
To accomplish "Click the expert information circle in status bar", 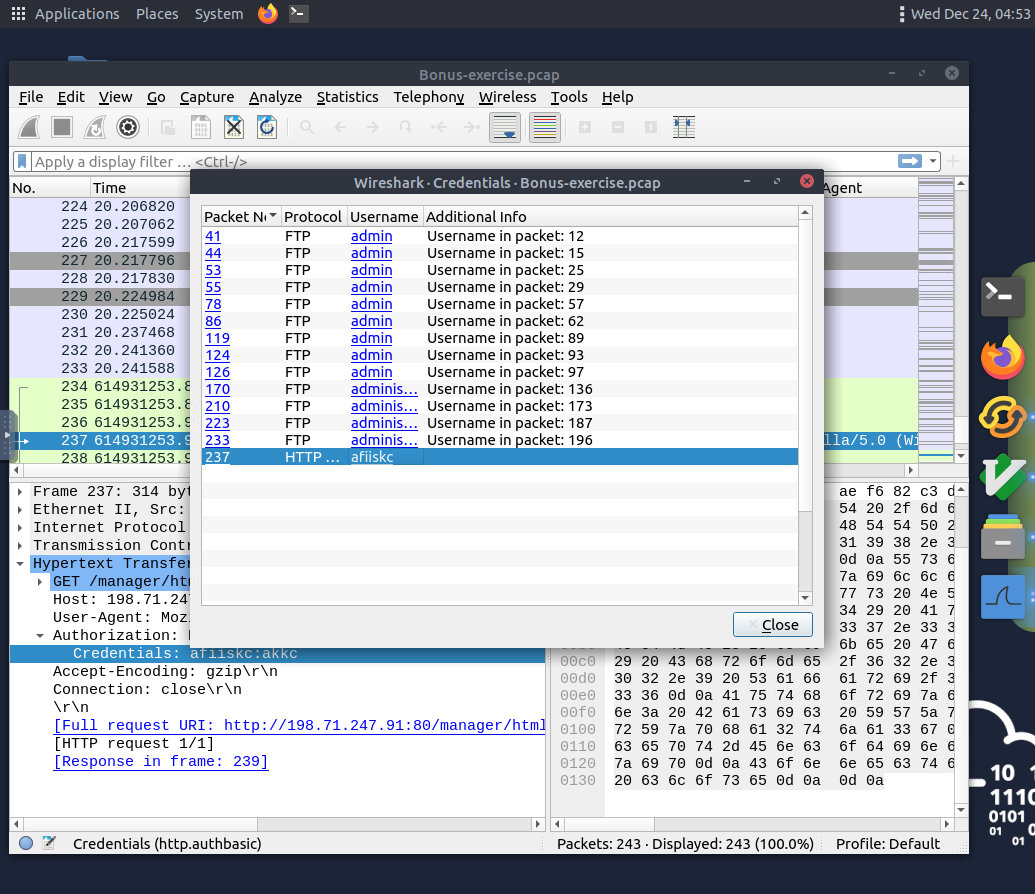I will pos(26,843).
